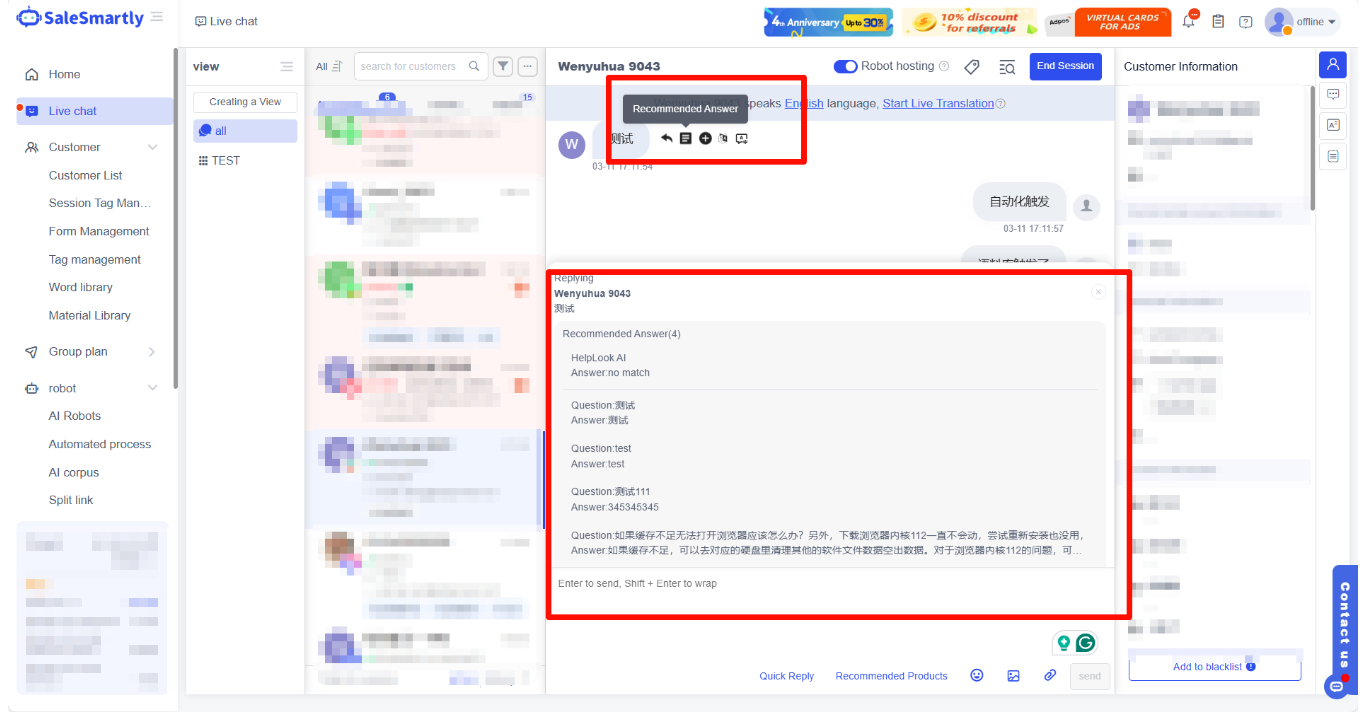Click the attach link icon
Screen dimensions: 1364x718
(x=1050, y=676)
